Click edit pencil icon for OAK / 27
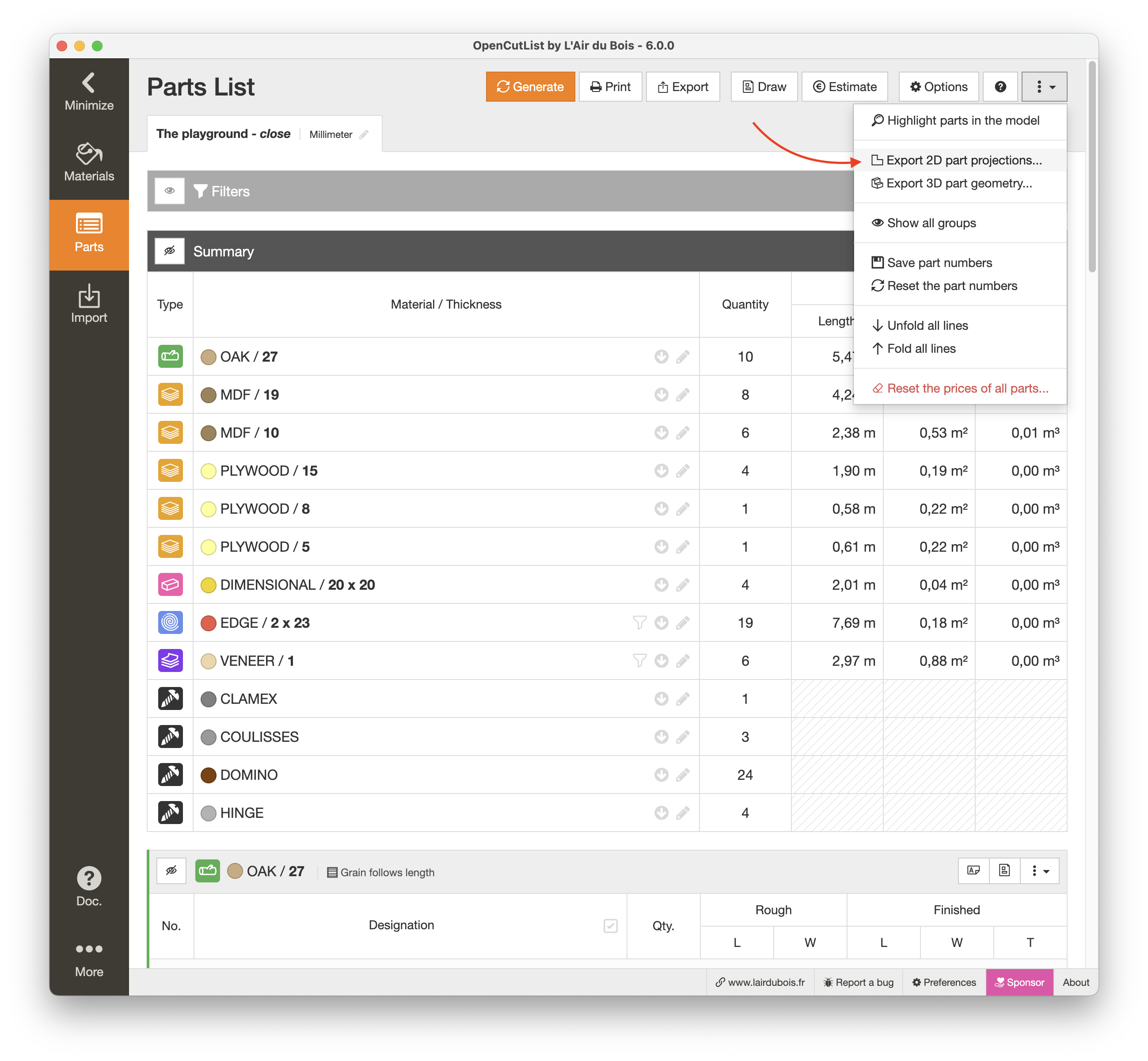 pyautogui.click(x=683, y=356)
